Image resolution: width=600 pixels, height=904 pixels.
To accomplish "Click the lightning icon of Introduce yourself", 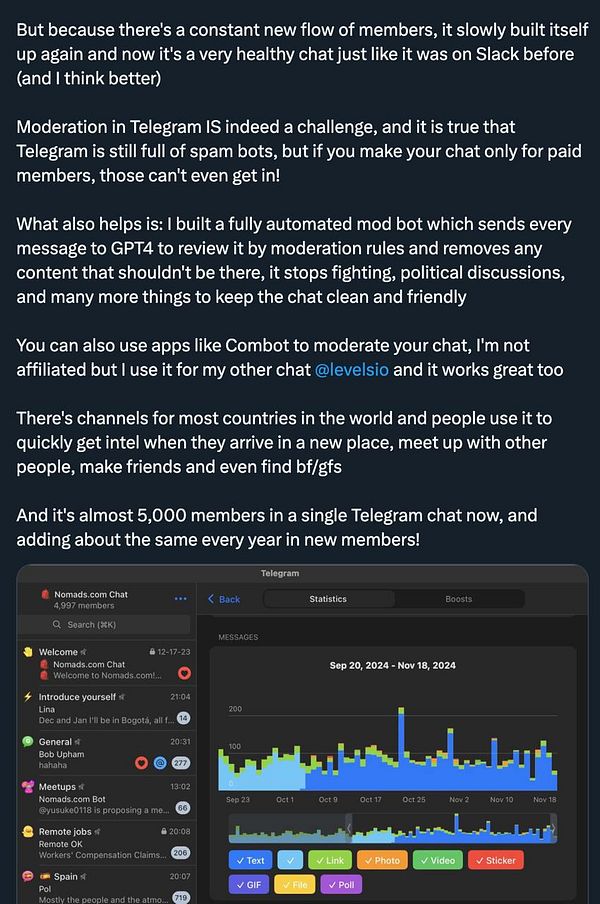I will (x=28, y=696).
